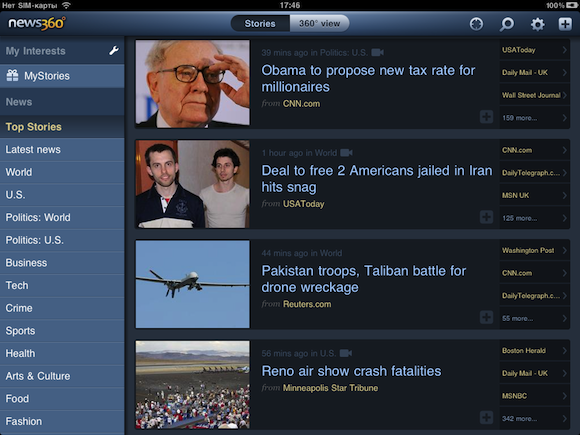Select Latest news in sidebar
Screen dimensions: 580x435
coord(62,149)
